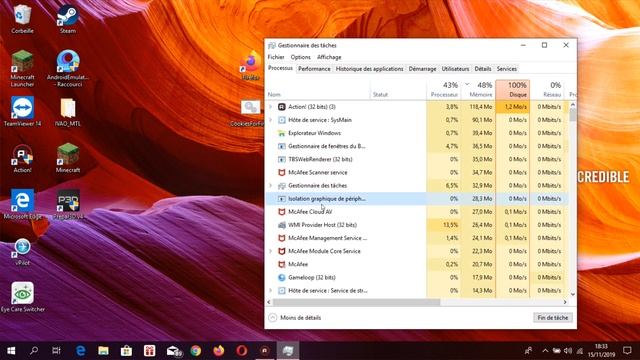The height and width of the screenshot is (360, 640).
Task: Open Microsoft Store from the taskbar
Action: click(126, 351)
